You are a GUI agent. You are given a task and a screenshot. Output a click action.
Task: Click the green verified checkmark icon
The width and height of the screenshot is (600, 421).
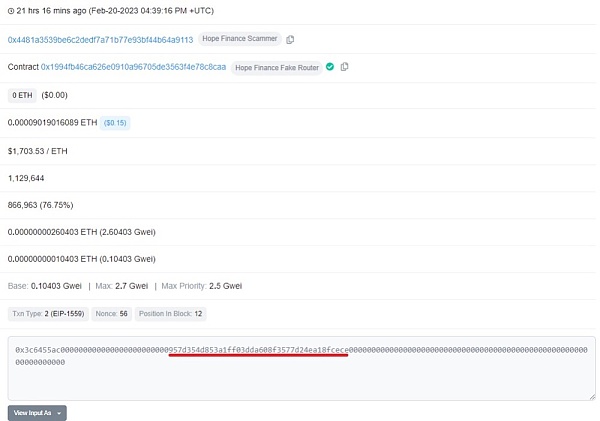point(330,67)
